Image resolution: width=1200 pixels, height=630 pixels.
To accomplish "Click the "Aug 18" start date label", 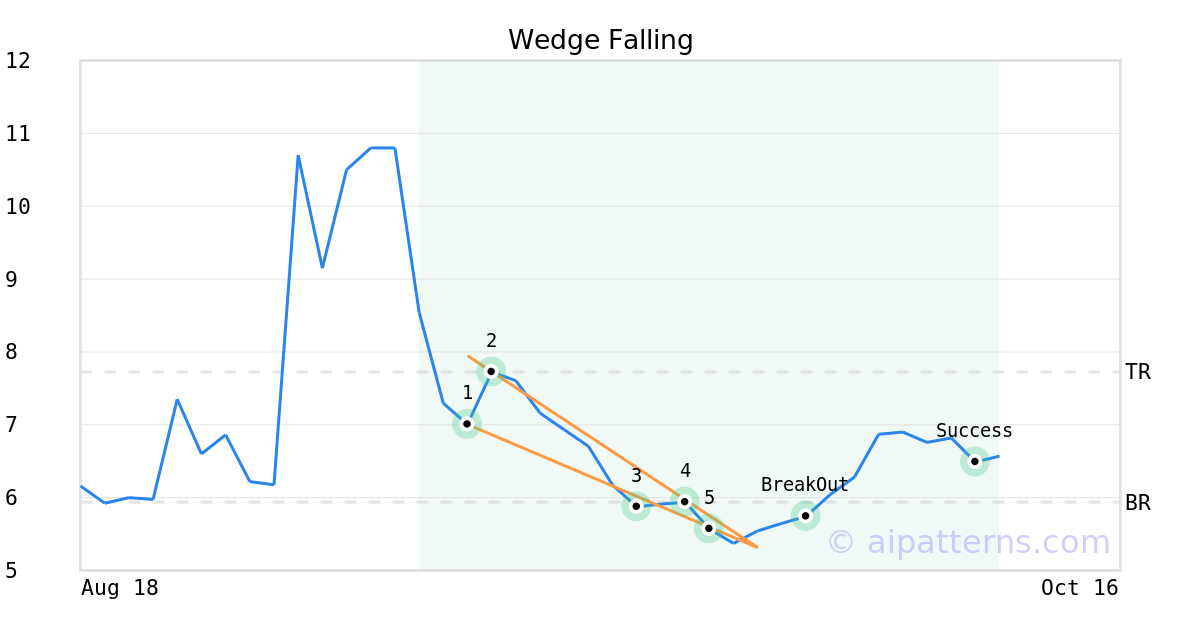I will (x=120, y=588).
